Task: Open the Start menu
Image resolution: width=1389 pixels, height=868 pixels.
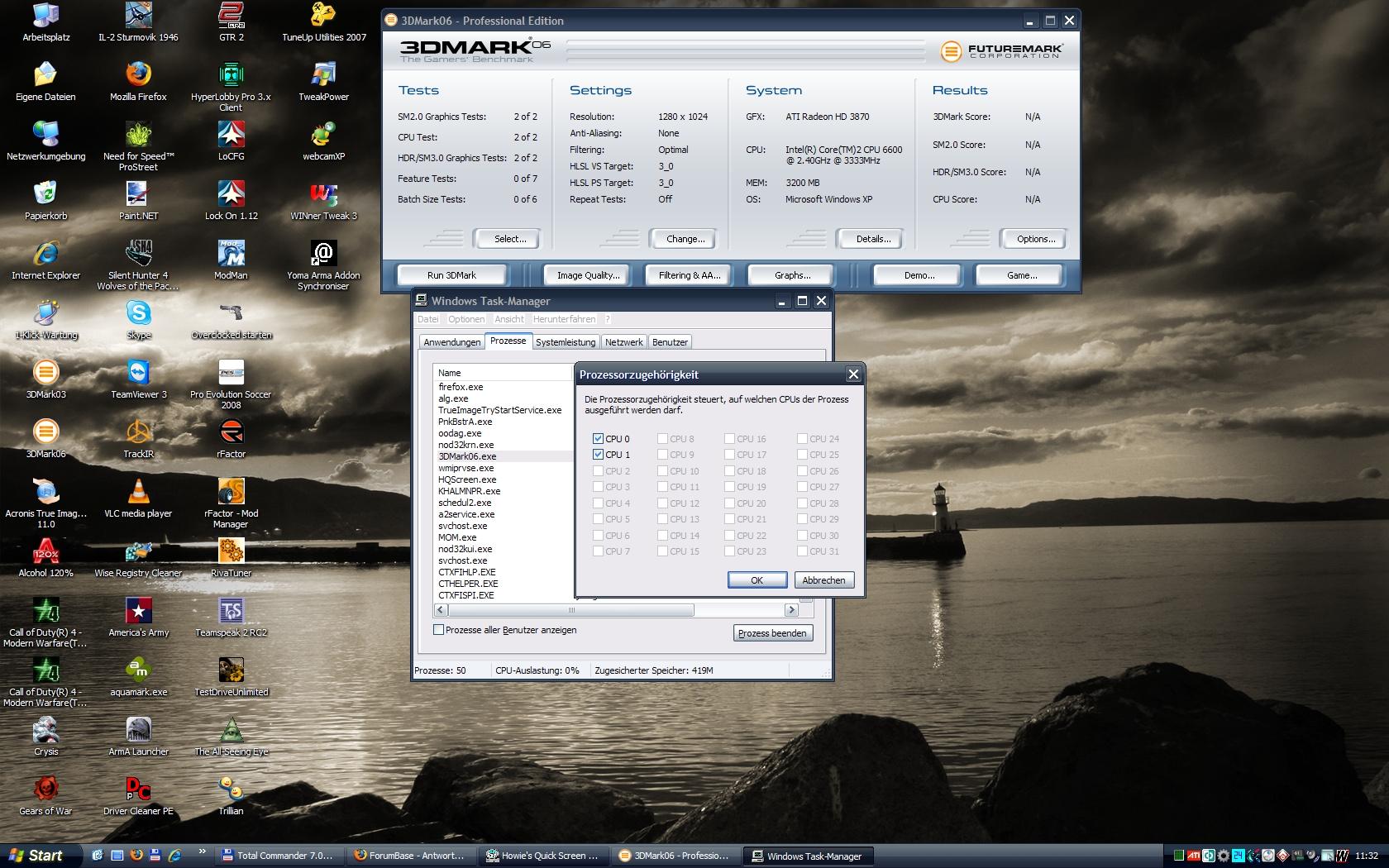Action: [40, 856]
